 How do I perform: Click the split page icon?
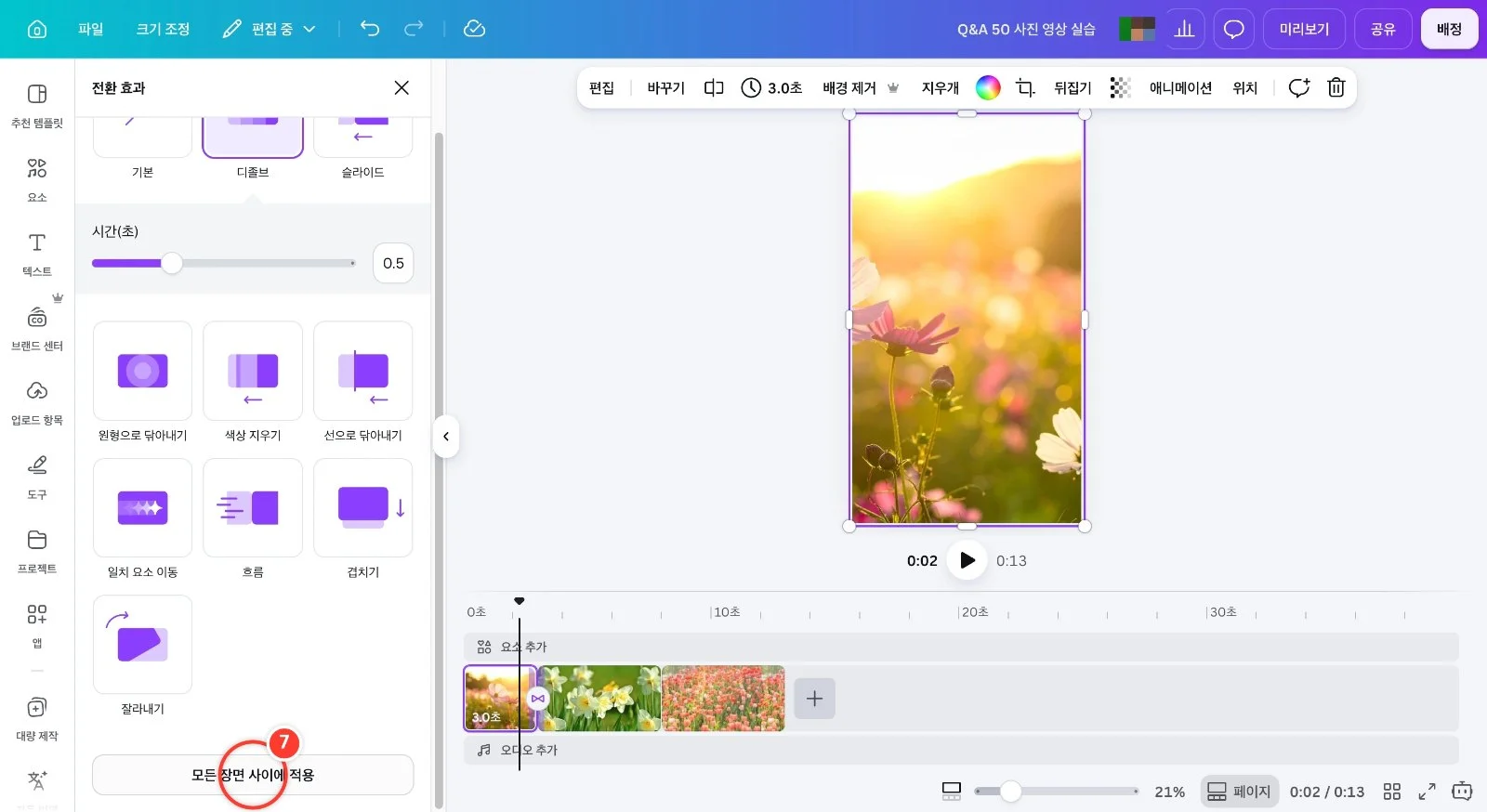click(x=714, y=87)
